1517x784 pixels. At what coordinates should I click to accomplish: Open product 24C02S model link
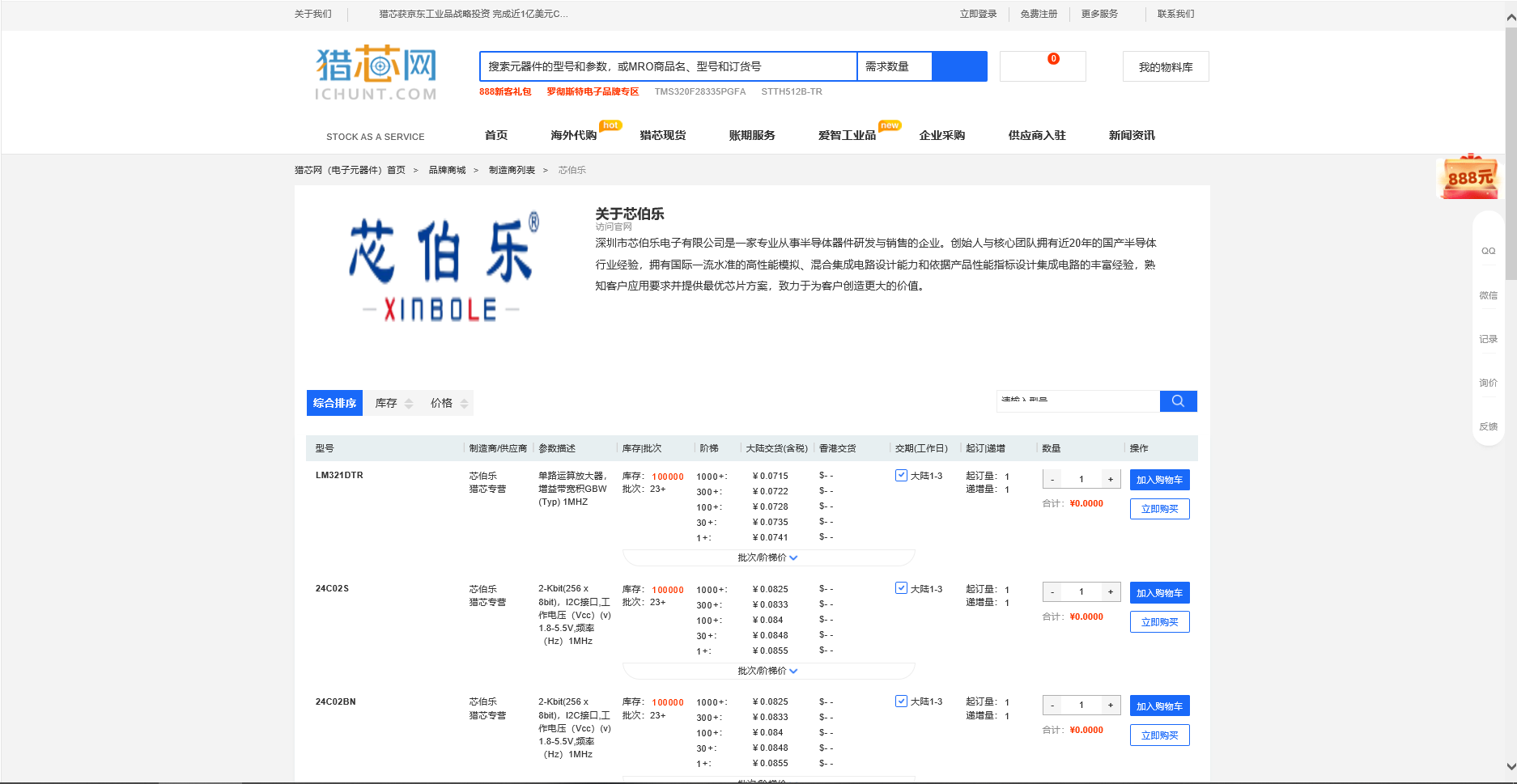[332, 588]
